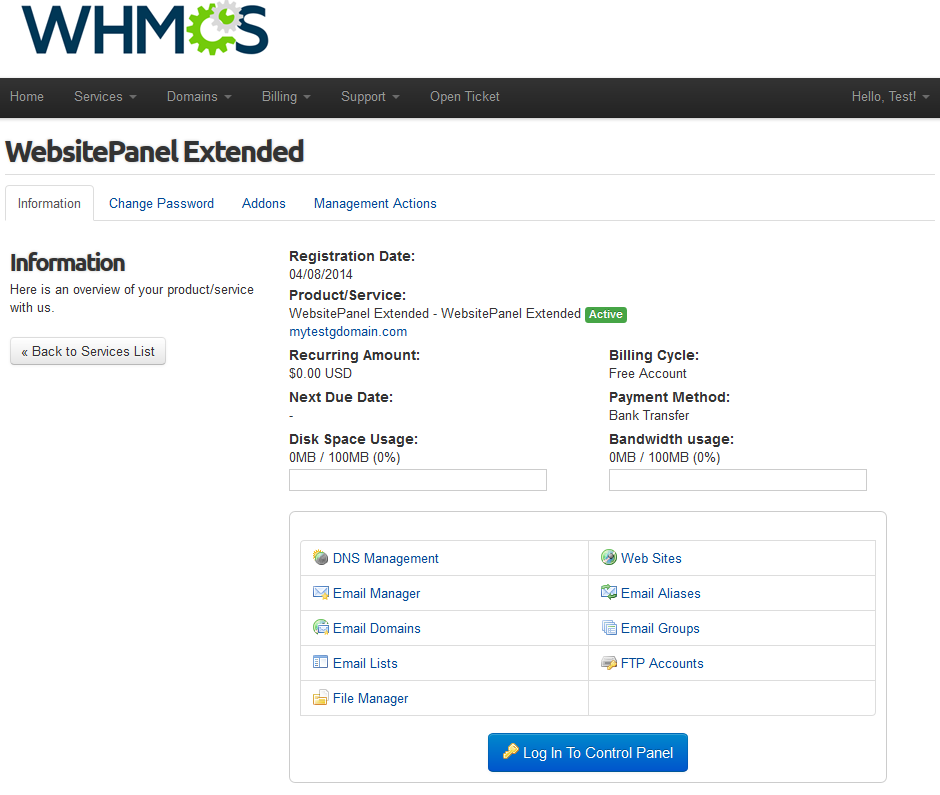
Task: Switch to the Change Password tab
Action: pyautogui.click(x=161, y=203)
